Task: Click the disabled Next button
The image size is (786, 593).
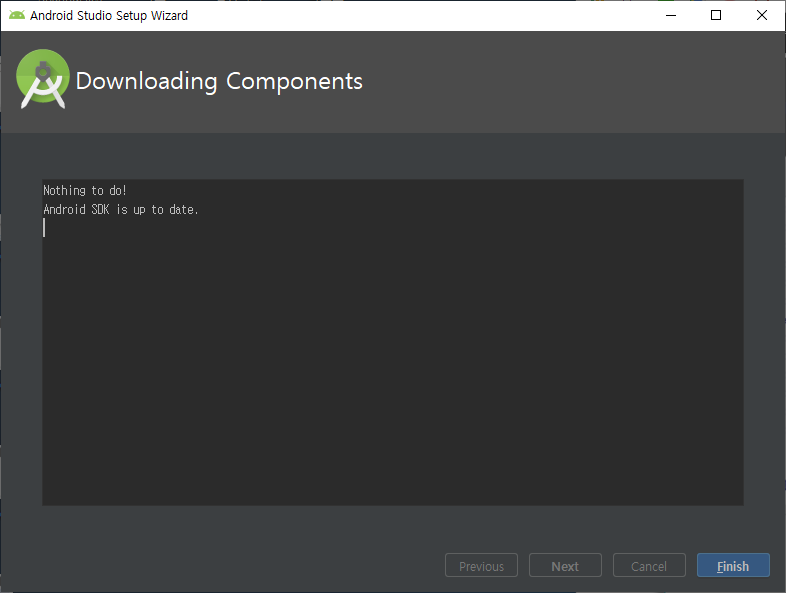Action: (565, 565)
